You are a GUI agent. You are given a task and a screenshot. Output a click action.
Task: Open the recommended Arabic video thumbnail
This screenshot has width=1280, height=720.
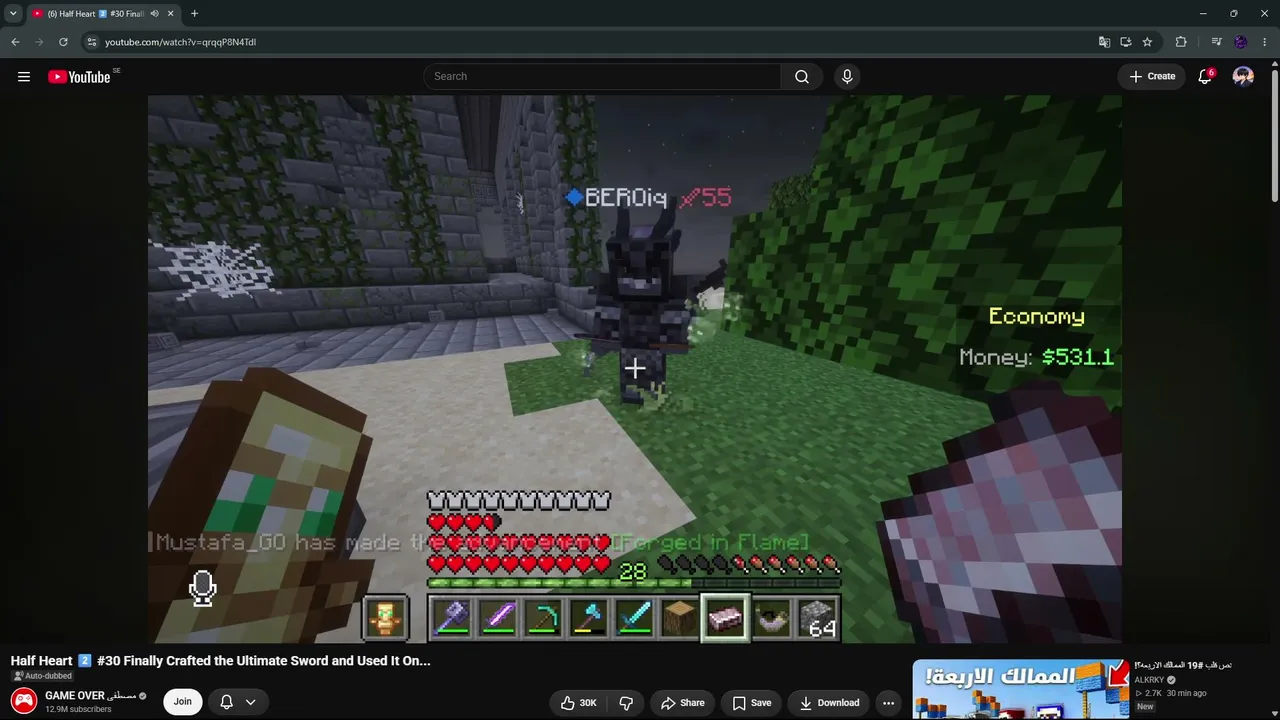pyautogui.click(x=1020, y=689)
